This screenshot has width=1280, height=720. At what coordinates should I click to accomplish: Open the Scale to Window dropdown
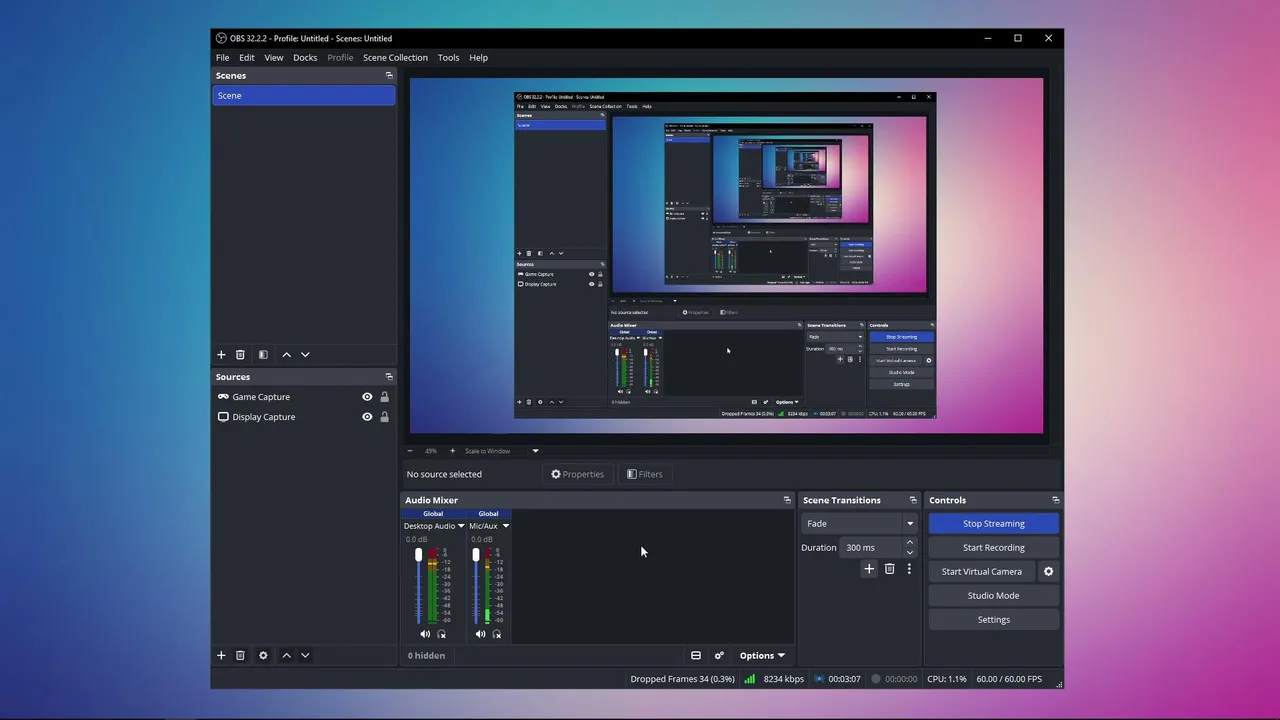(x=535, y=451)
